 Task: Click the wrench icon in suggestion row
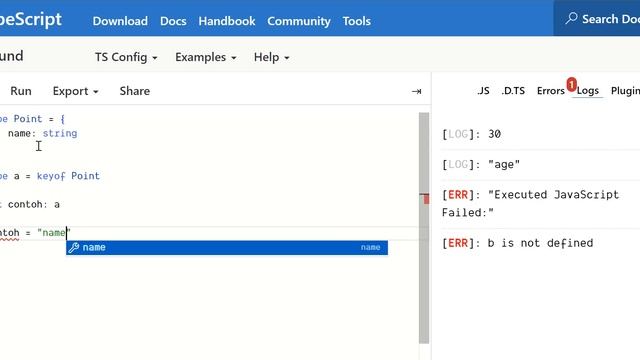click(73, 247)
